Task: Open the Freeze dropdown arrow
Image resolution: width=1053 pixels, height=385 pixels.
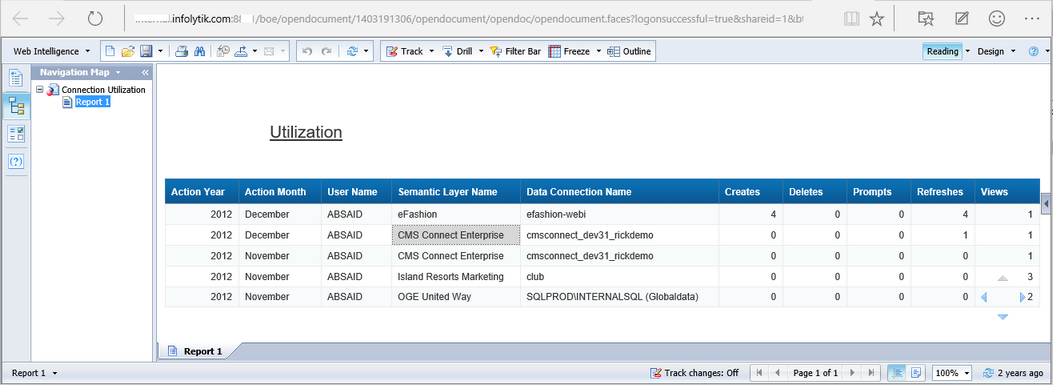Action: click(x=598, y=51)
